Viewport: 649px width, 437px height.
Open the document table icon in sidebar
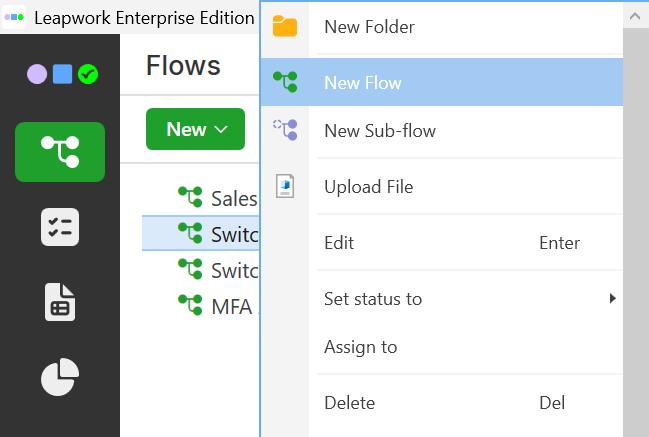pos(60,302)
